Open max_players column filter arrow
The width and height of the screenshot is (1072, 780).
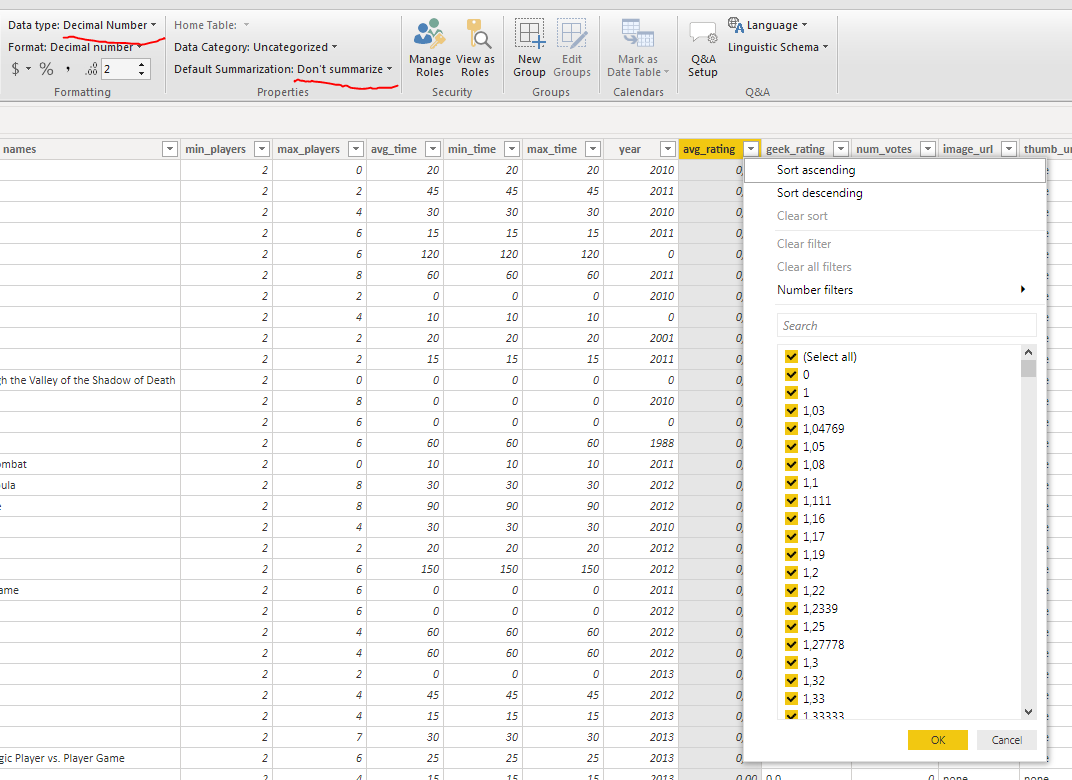356,149
